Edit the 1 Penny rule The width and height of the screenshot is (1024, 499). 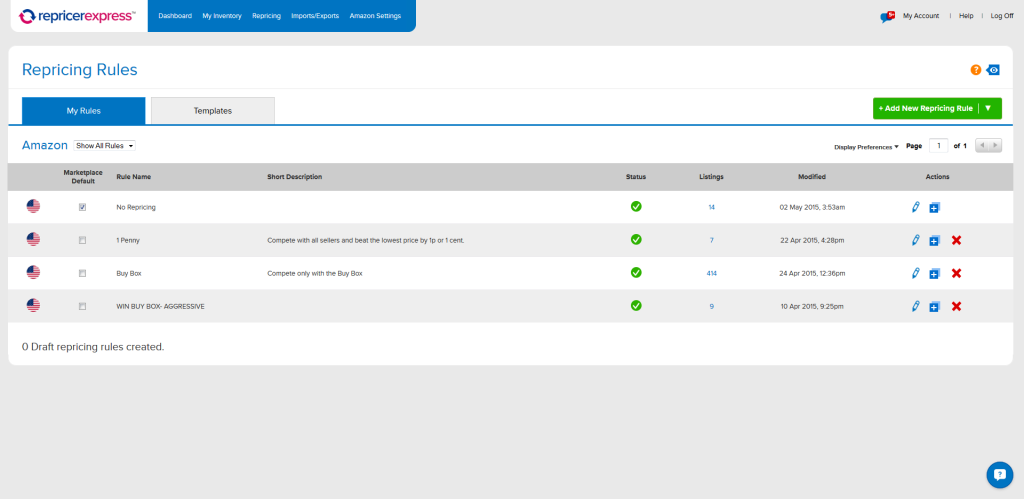916,240
